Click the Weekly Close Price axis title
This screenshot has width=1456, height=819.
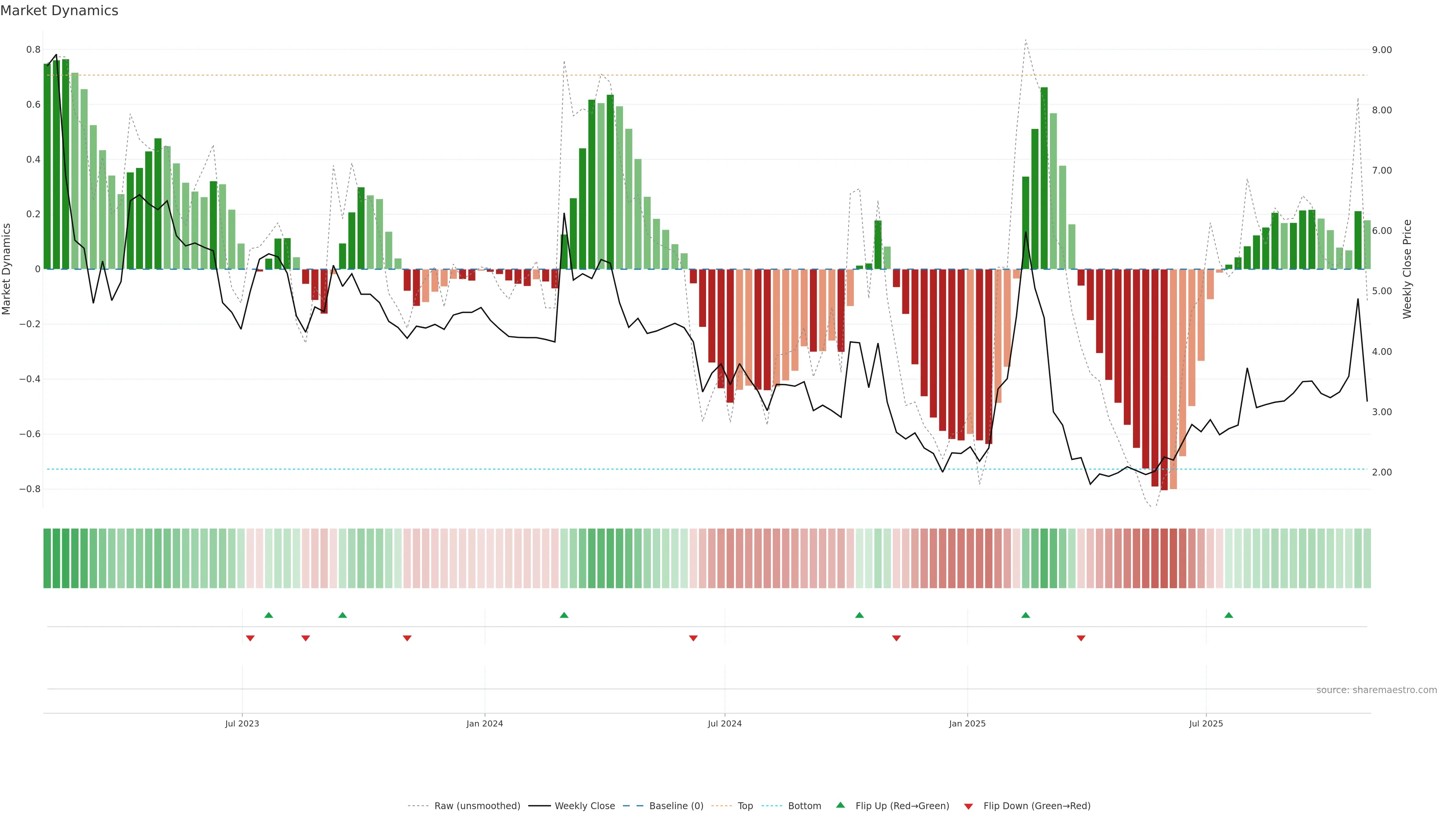[1407, 269]
